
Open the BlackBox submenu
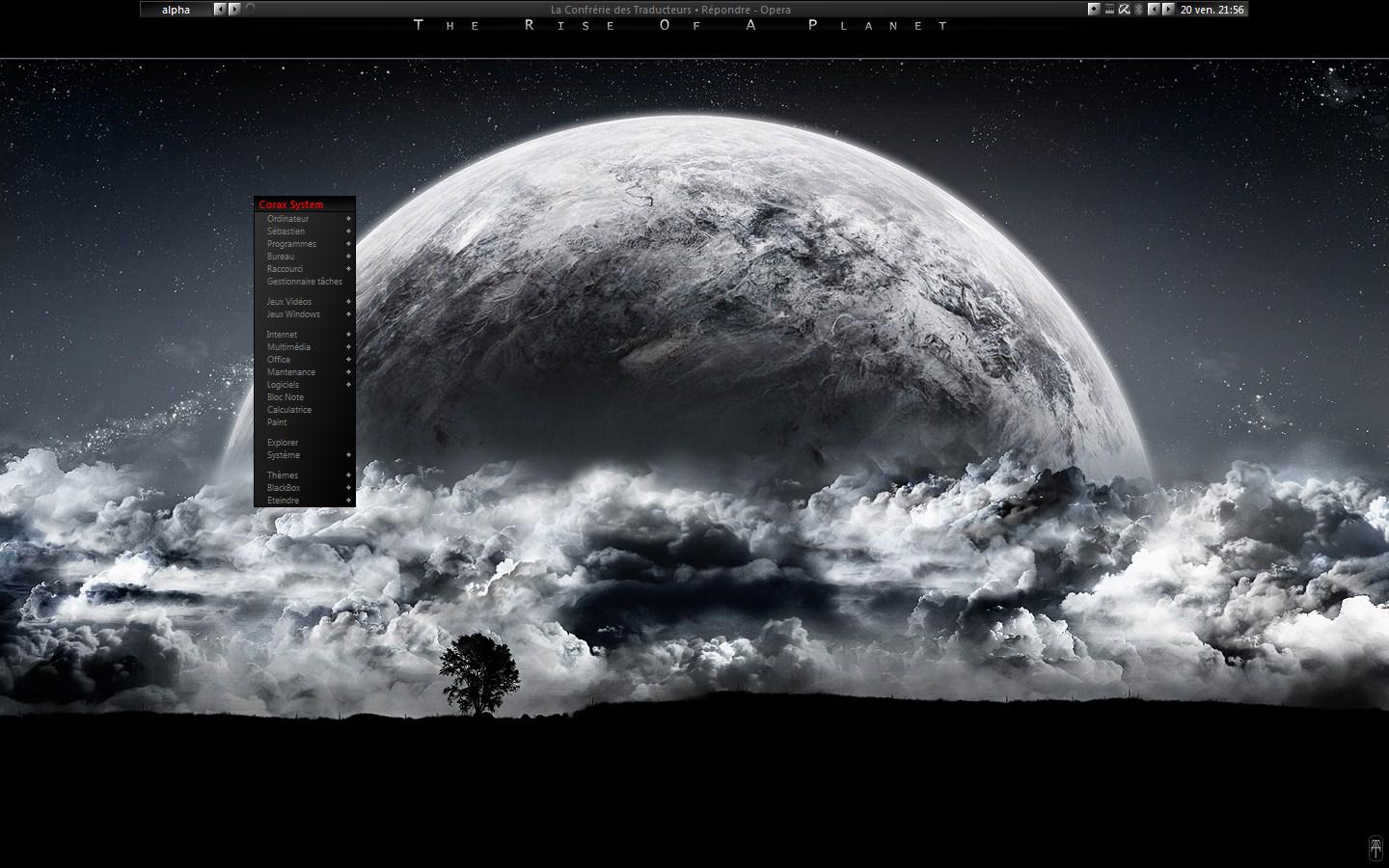point(305,488)
